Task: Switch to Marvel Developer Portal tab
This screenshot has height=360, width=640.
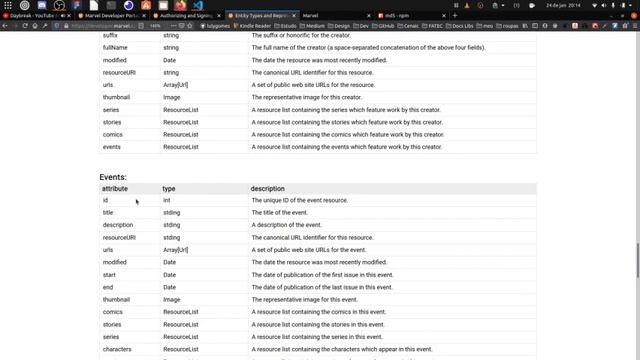Action: pyautogui.click(x=111, y=16)
